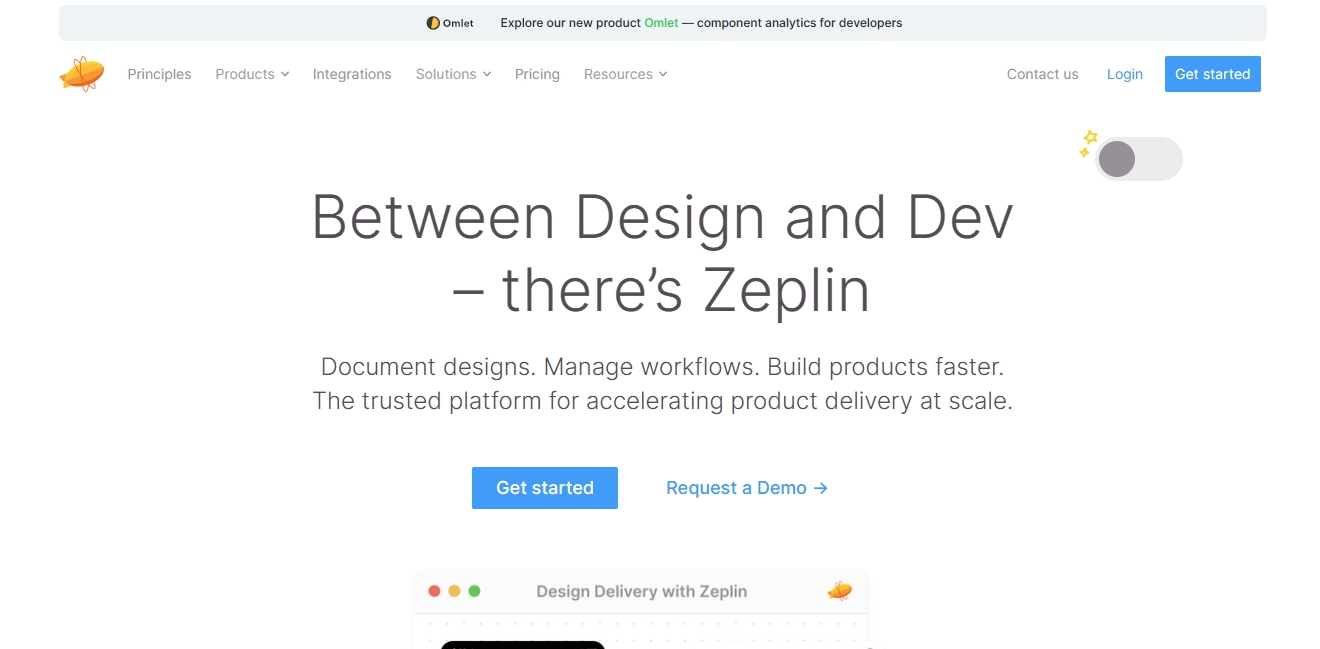Screen dimensions: 1320x649
Task: Click the yellow dot in demo window
Action: coord(454,591)
